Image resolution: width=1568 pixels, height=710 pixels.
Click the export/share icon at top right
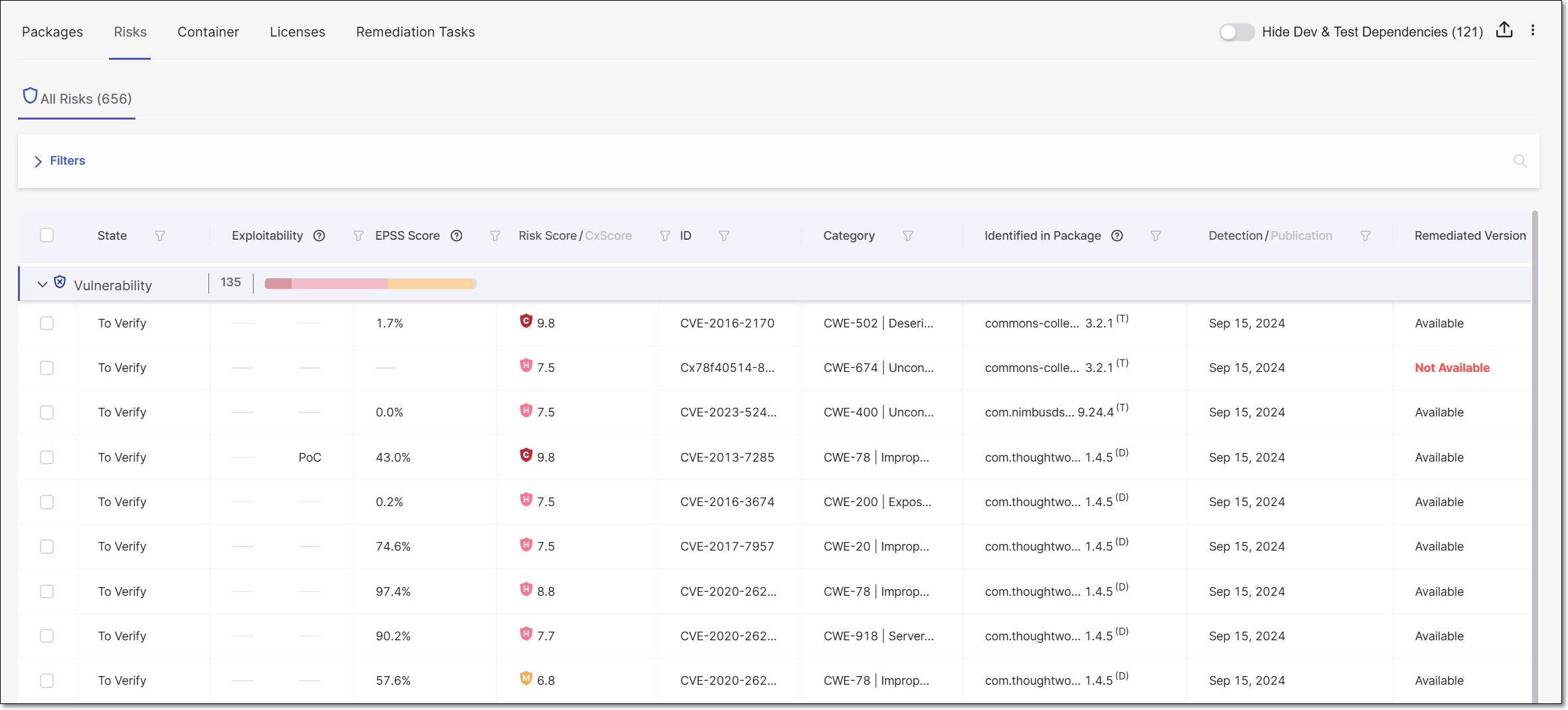tap(1504, 31)
